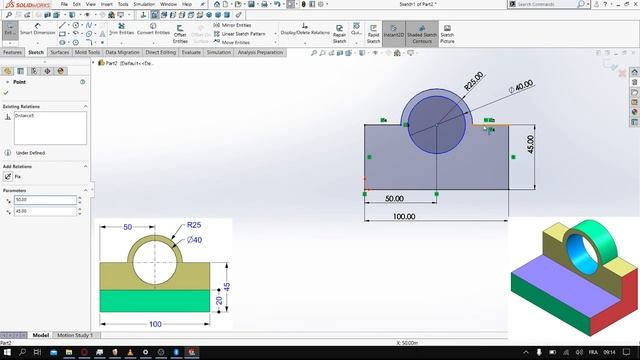Open the PropertyManager tab icon

tap(20, 71)
